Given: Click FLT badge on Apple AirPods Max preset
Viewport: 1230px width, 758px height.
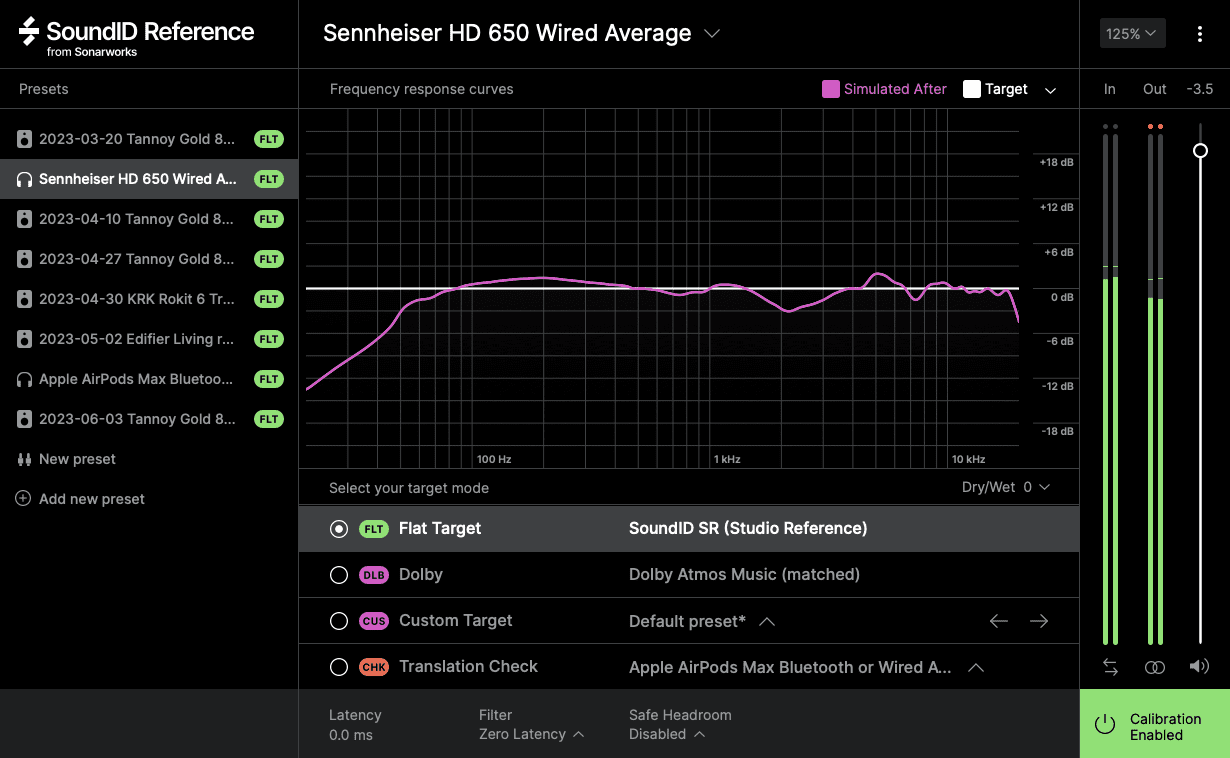Looking at the screenshot, I should (x=269, y=379).
